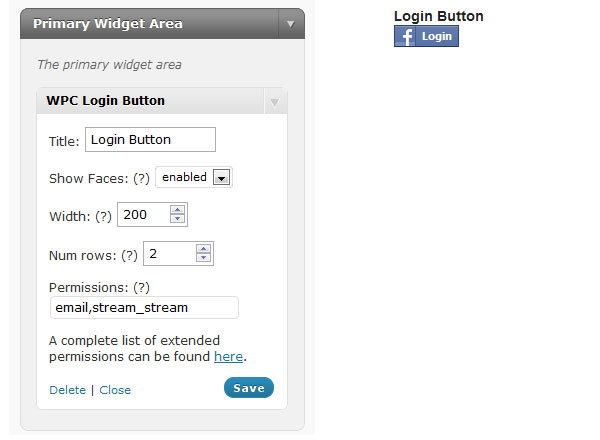The width and height of the screenshot is (600, 440).
Task: Close the widget settings via Close link
Action: pyautogui.click(x=115, y=390)
